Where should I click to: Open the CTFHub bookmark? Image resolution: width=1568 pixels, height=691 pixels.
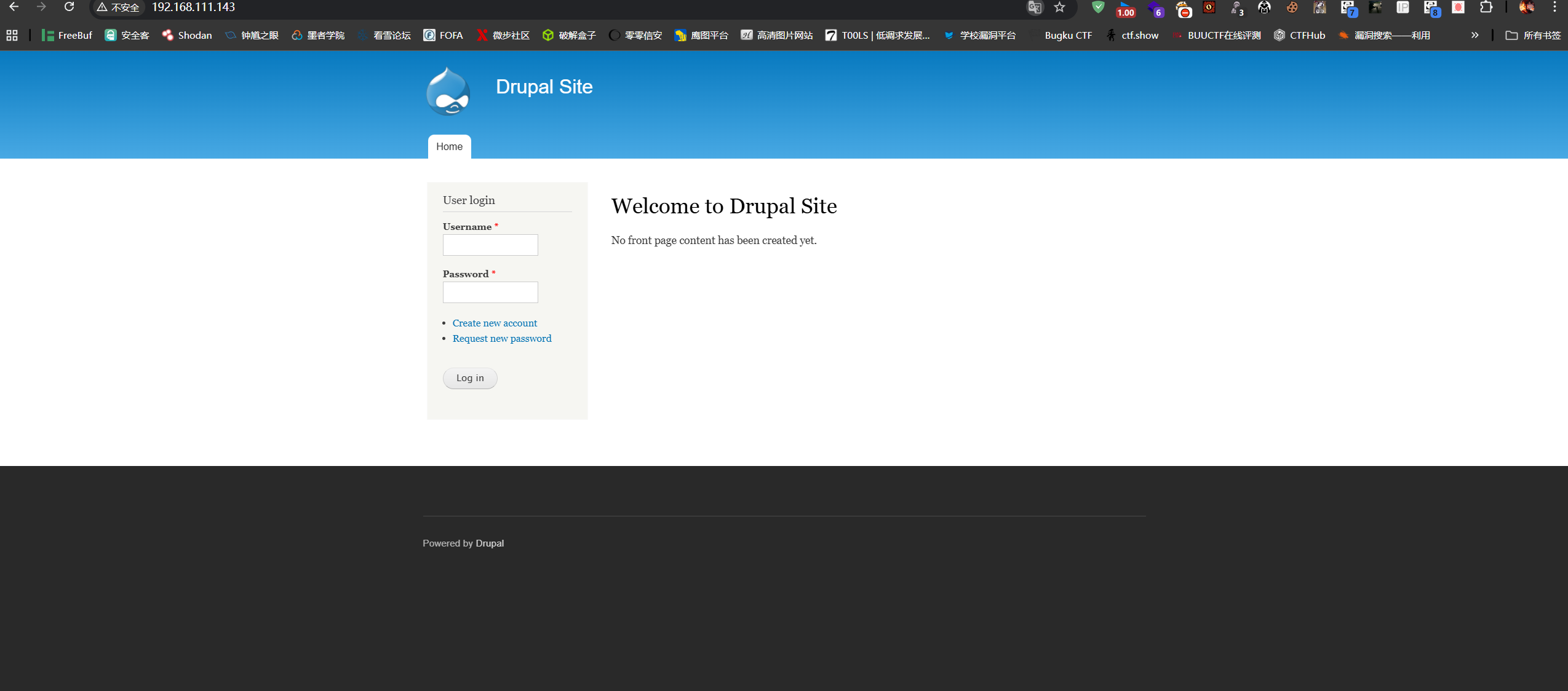coord(1299,36)
